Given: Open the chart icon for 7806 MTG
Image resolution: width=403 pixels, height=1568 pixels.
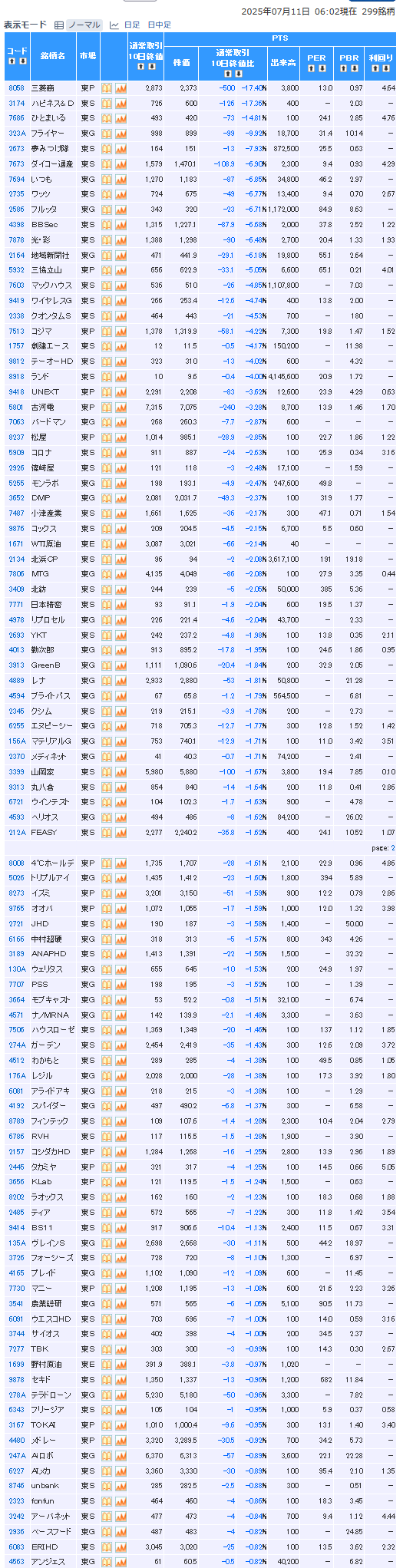Looking at the screenshot, I should pyautogui.click(x=121, y=574).
